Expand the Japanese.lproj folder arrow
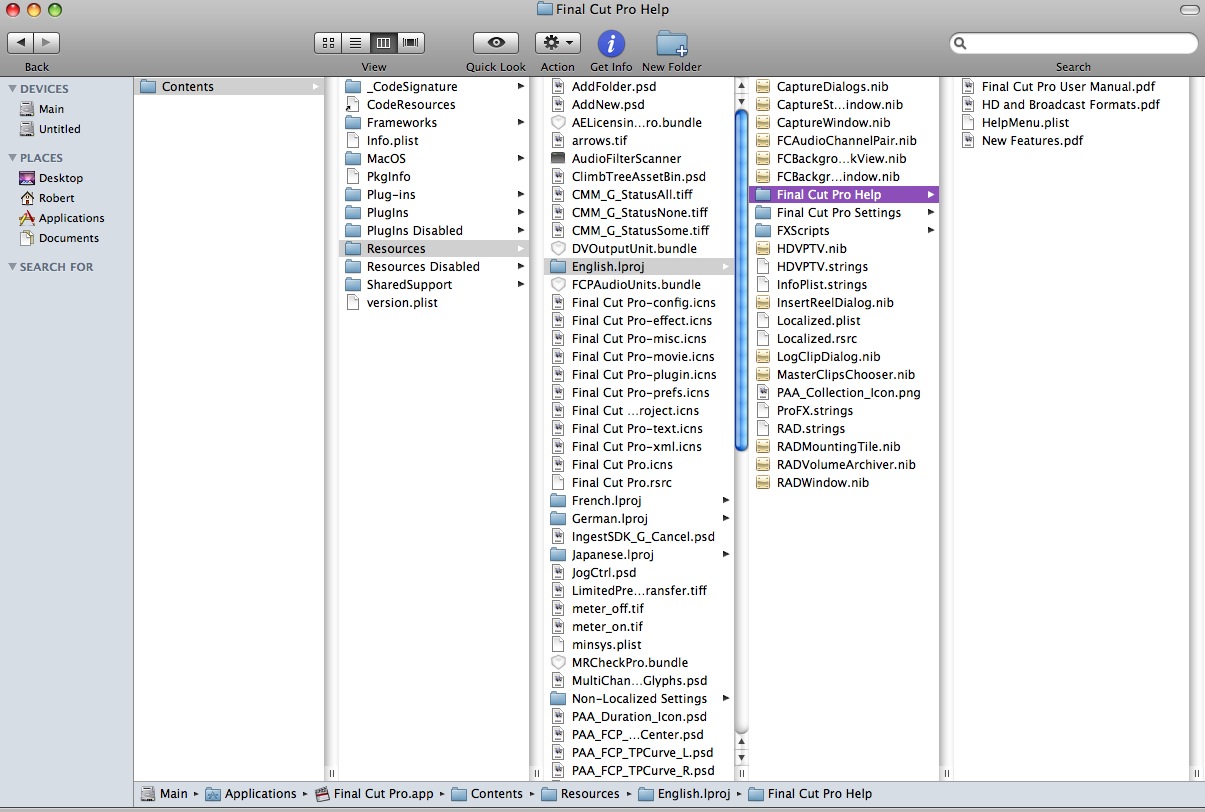The image size is (1205, 812). (x=726, y=555)
